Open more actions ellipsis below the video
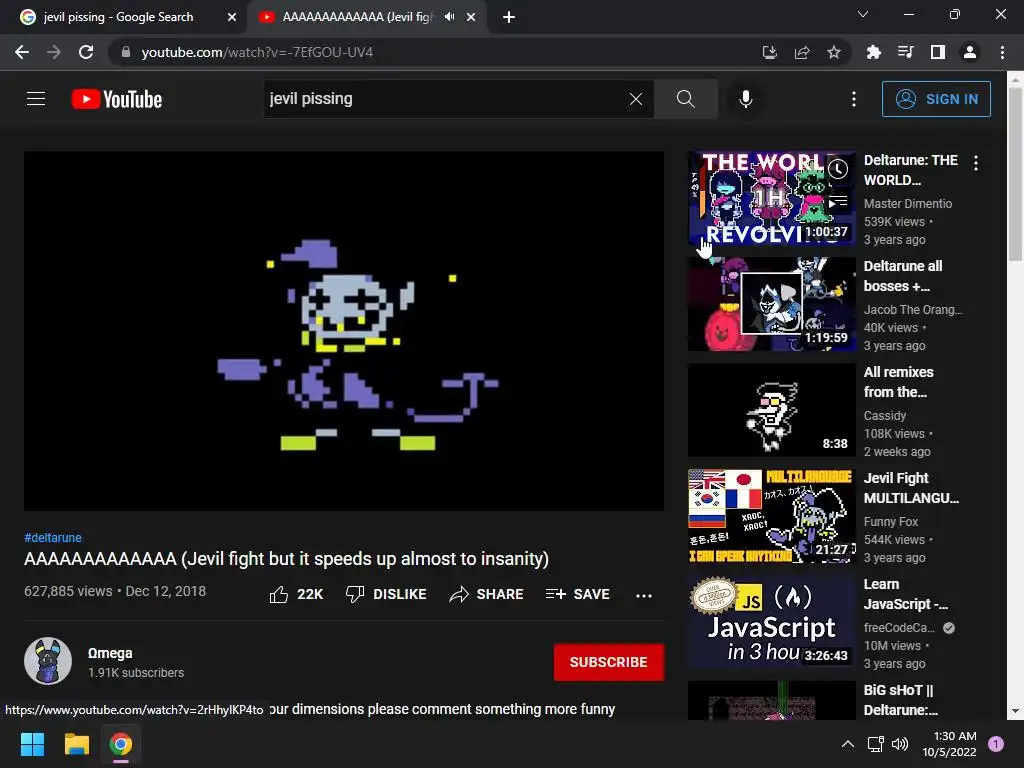The image size is (1024, 768). [x=644, y=595]
